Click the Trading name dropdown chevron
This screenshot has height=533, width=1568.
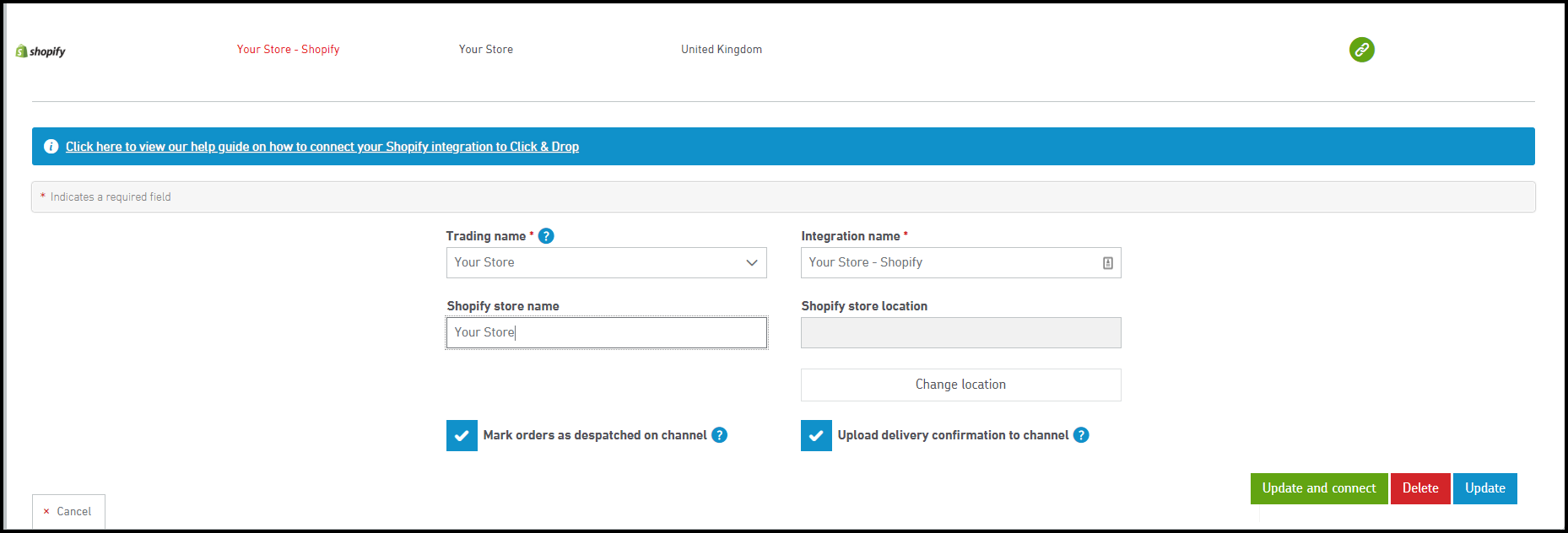coord(751,263)
